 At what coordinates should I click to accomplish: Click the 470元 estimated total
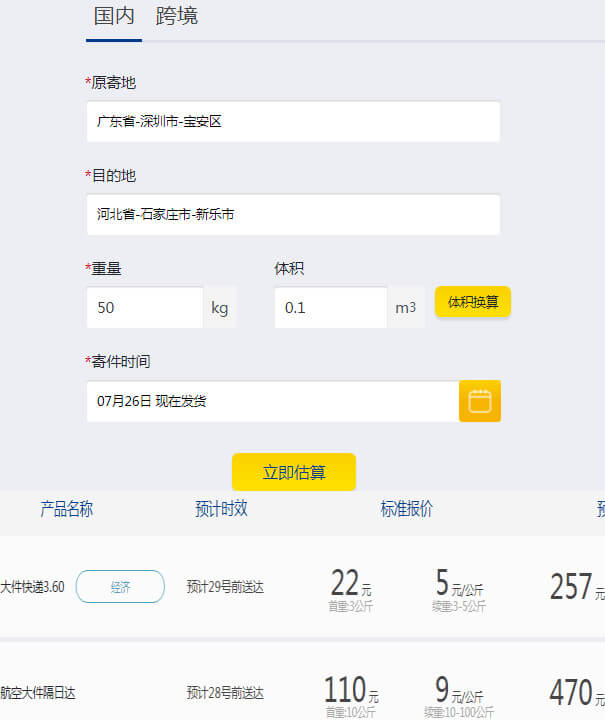click(577, 692)
